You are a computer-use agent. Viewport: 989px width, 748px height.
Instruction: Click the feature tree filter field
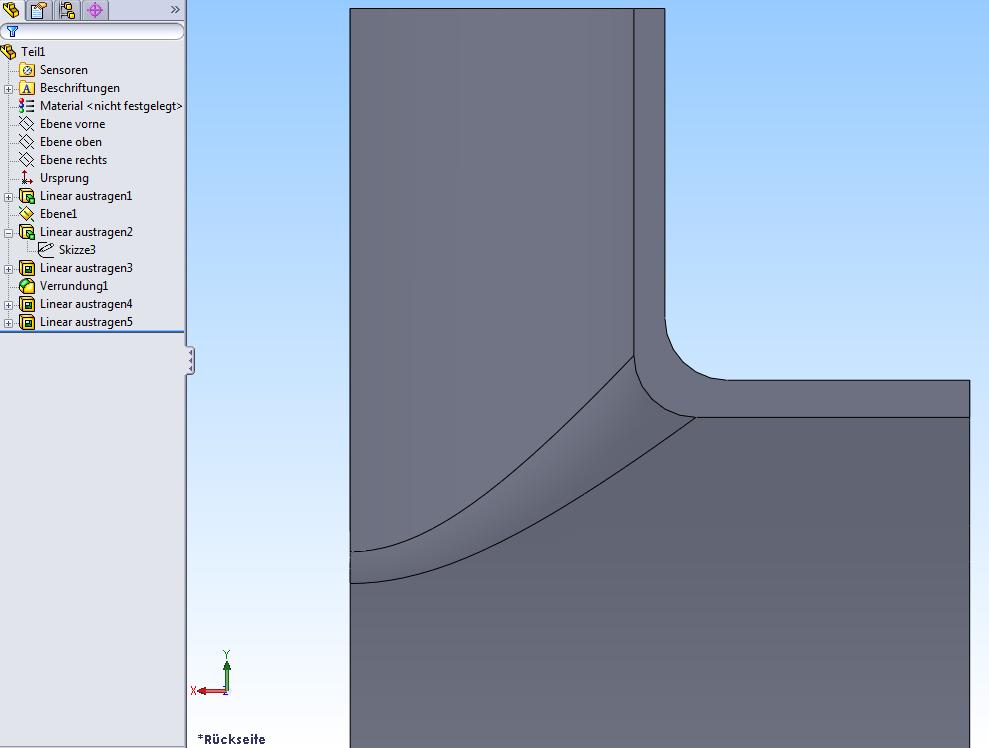[x=92, y=31]
